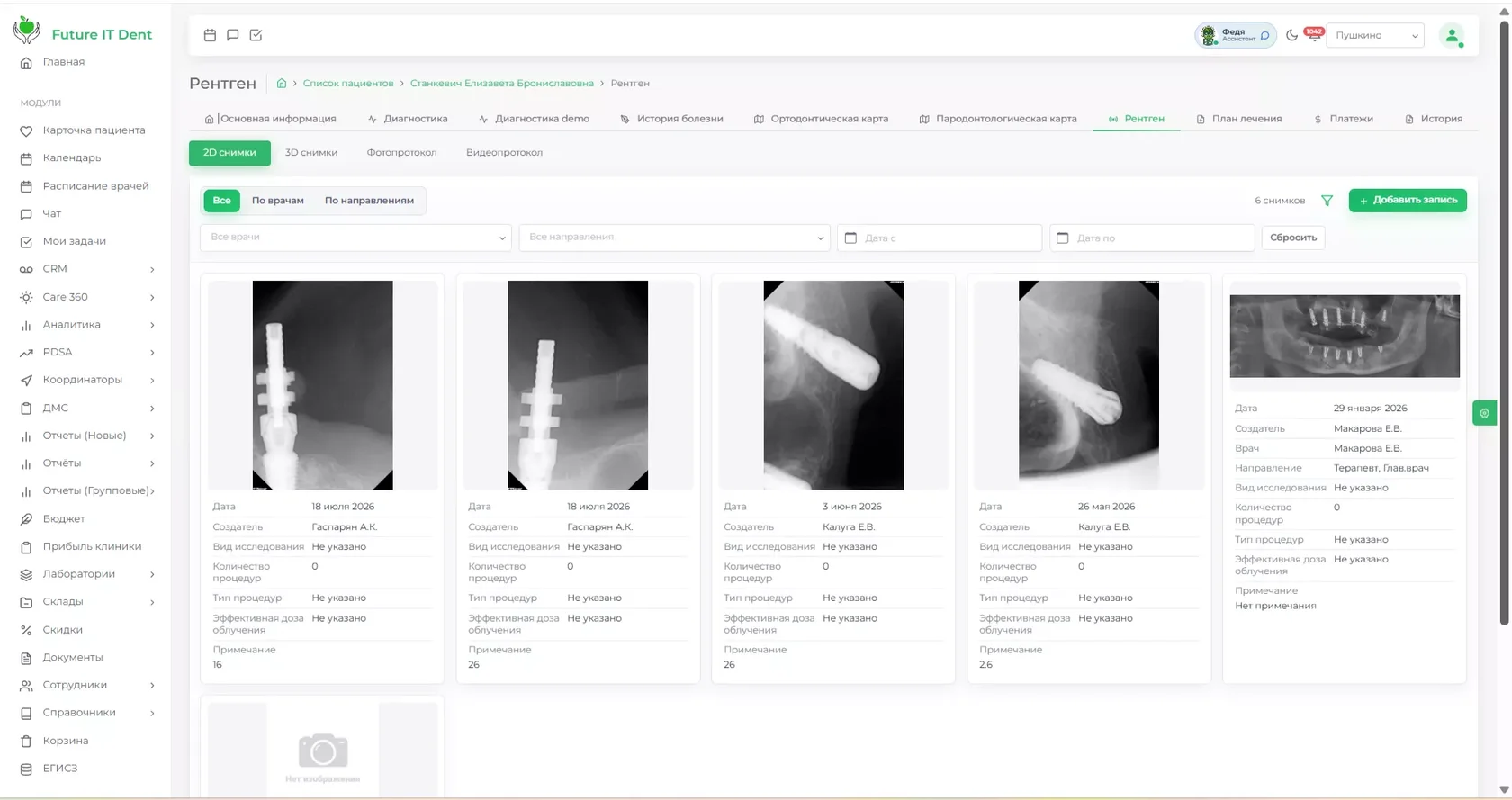Viewport: 1512px width, 800px height.
Task: Switch to 3D снимки tab
Action: (311, 153)
